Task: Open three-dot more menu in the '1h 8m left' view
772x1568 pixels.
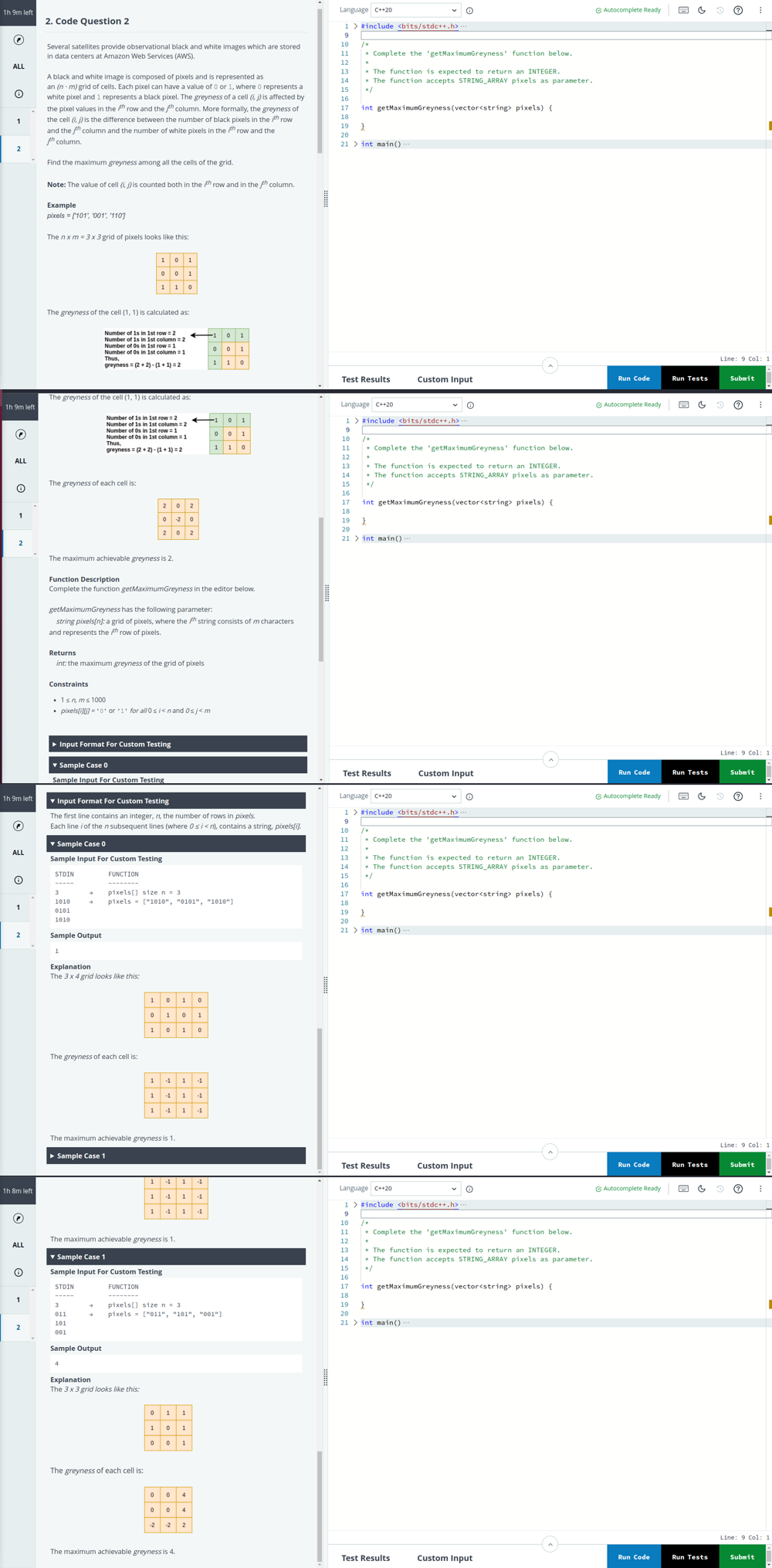Action: (x=760, y=1189)
